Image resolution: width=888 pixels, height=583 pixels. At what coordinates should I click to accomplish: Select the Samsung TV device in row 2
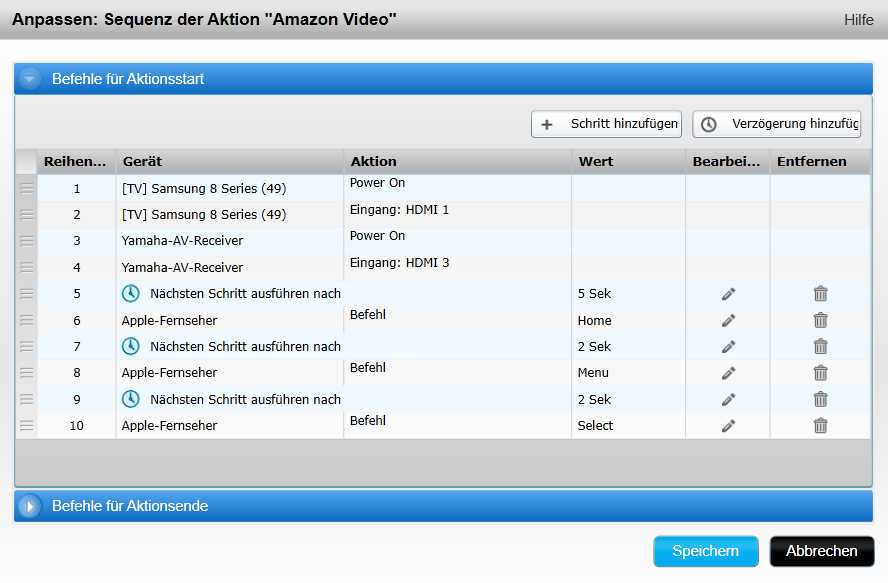tap(204, 215)
